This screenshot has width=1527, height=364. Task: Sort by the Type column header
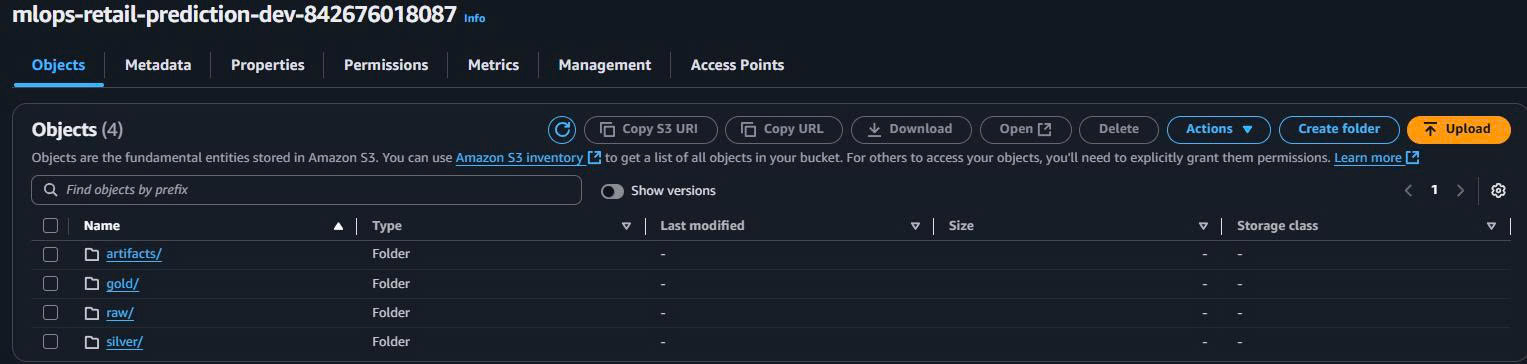(x=387, y=226)
